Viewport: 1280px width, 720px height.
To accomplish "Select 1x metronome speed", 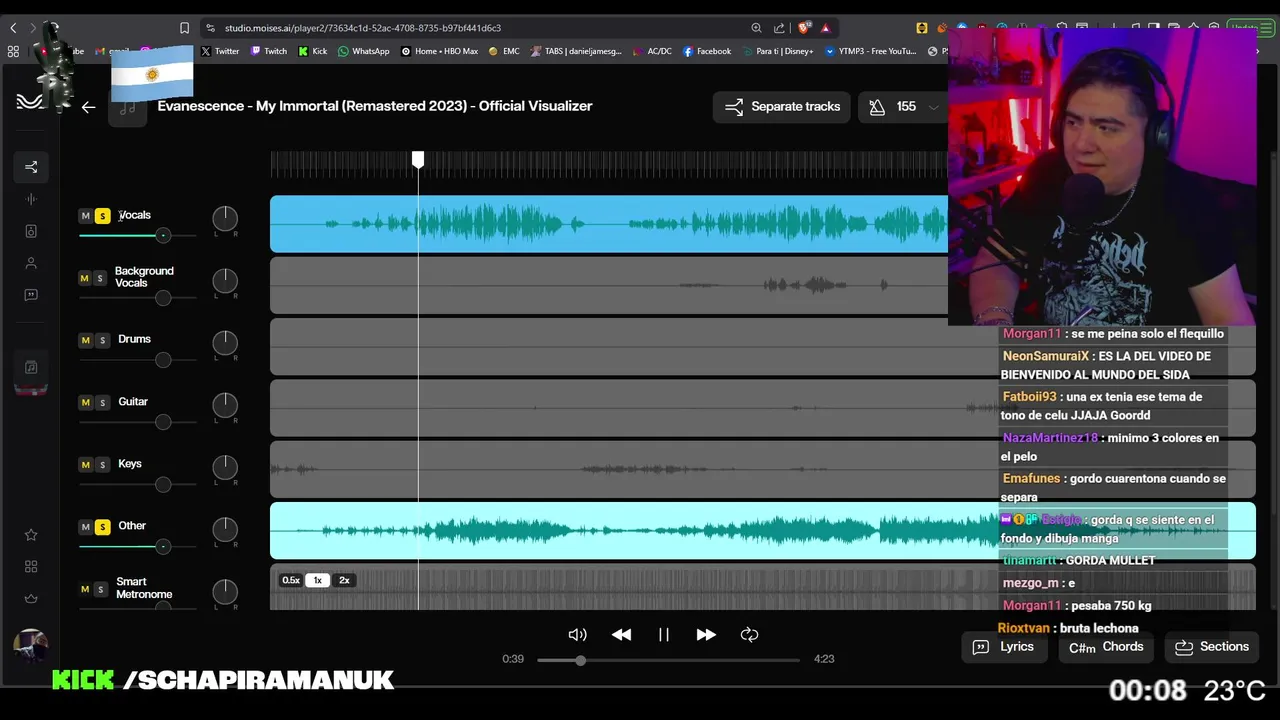I will click(317, 580).
